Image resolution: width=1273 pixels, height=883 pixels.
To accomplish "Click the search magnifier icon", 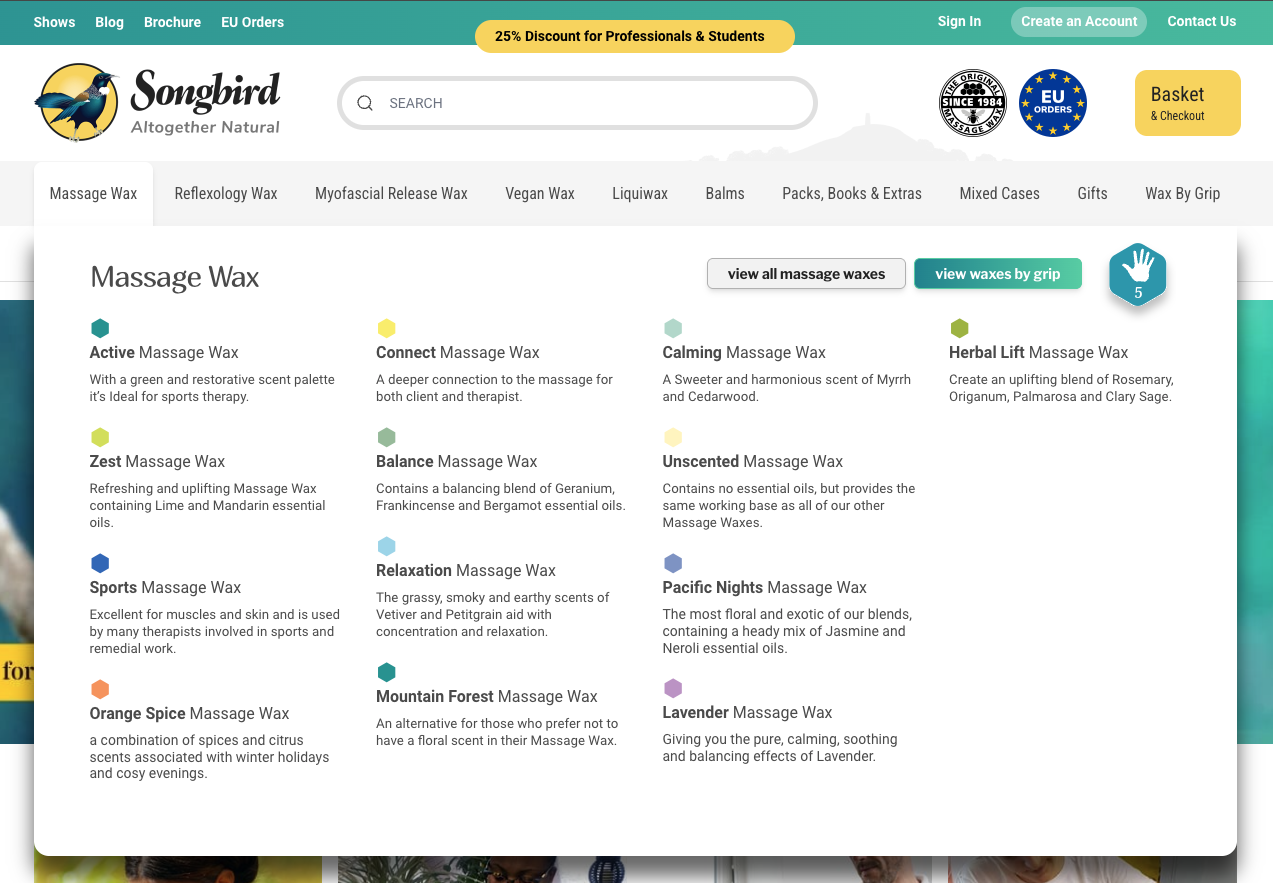I will coord(365,103).
